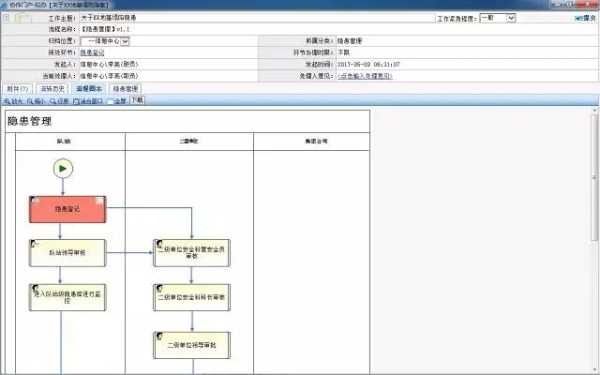Click the zoom out toolbar button
The image size is (600, 375).
click(36, 101)
